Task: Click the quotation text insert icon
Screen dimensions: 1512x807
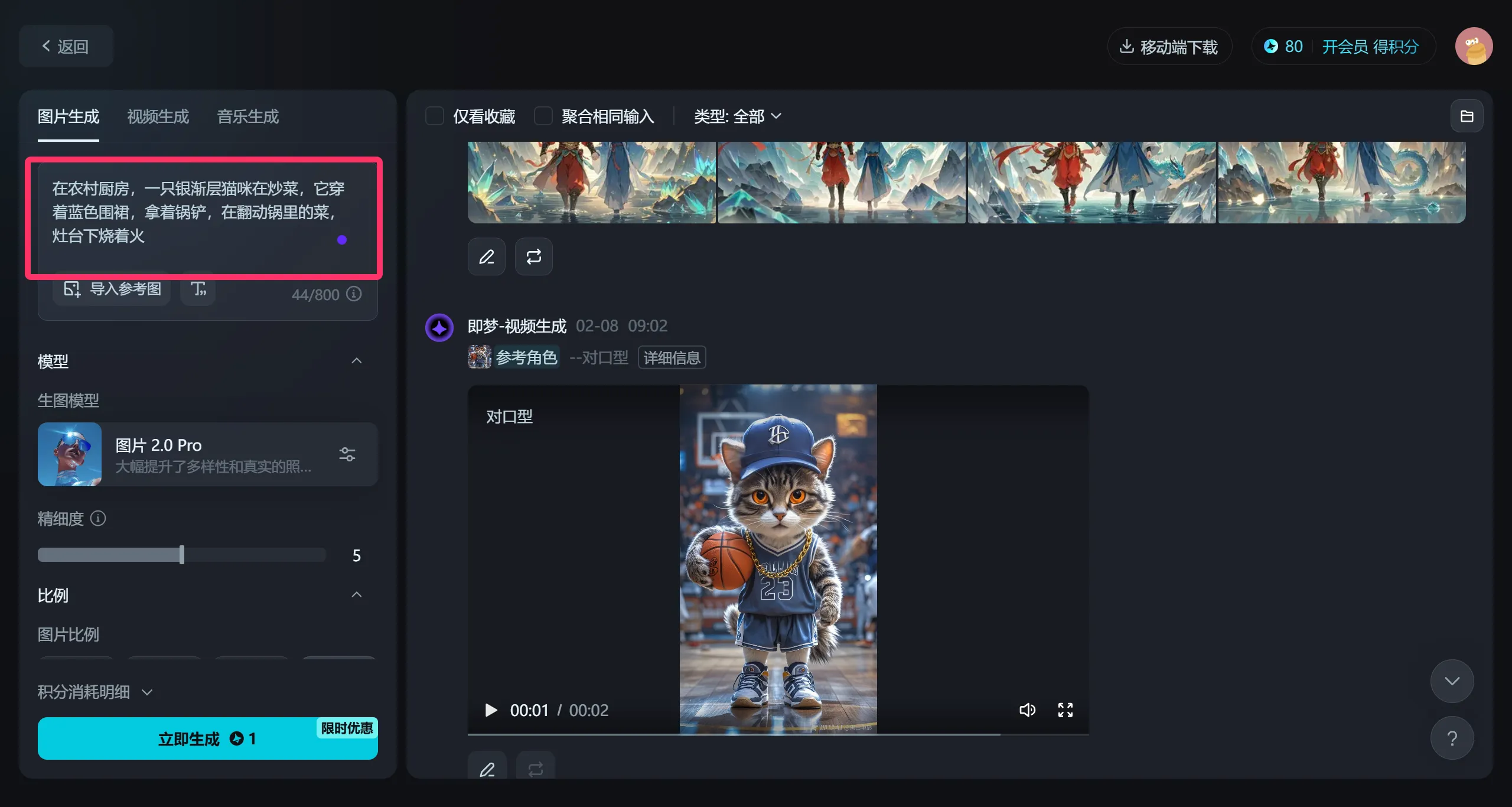Action: coord(198,289)
